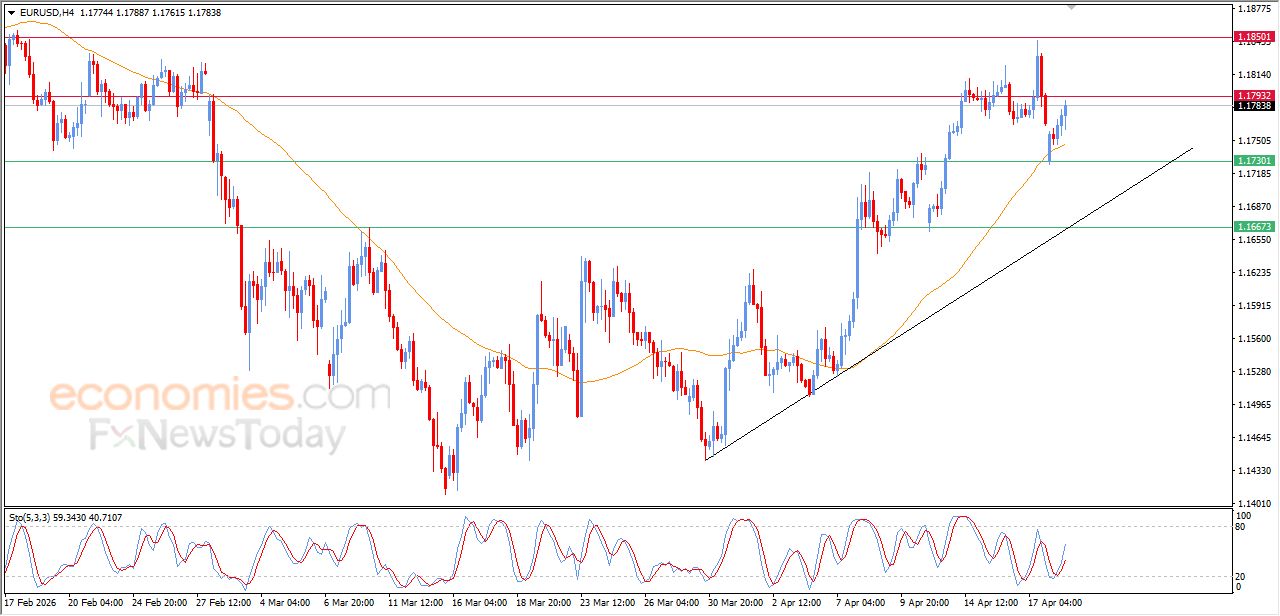Click the 7 Apr 04:00 time label
Screen dimensions: 1280x616
(860, 603)
